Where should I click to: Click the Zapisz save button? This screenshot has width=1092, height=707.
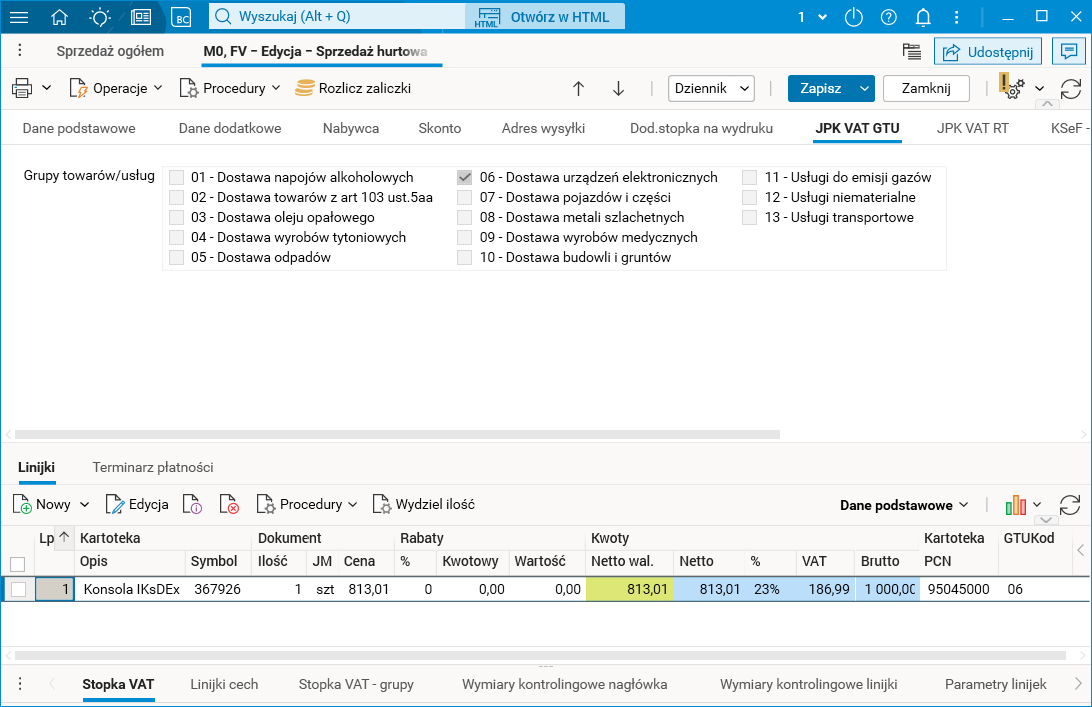(821, 88)
